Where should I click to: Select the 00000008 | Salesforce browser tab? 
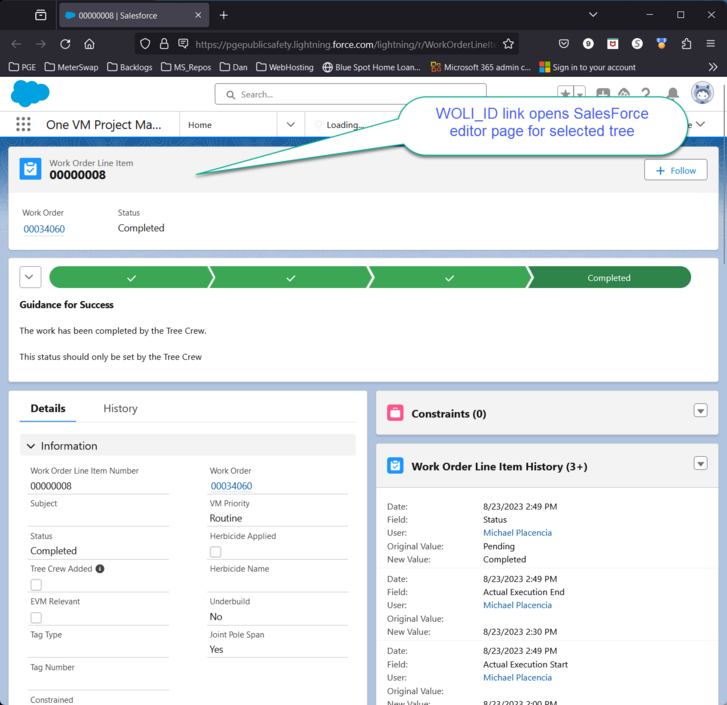click(134, 15)
